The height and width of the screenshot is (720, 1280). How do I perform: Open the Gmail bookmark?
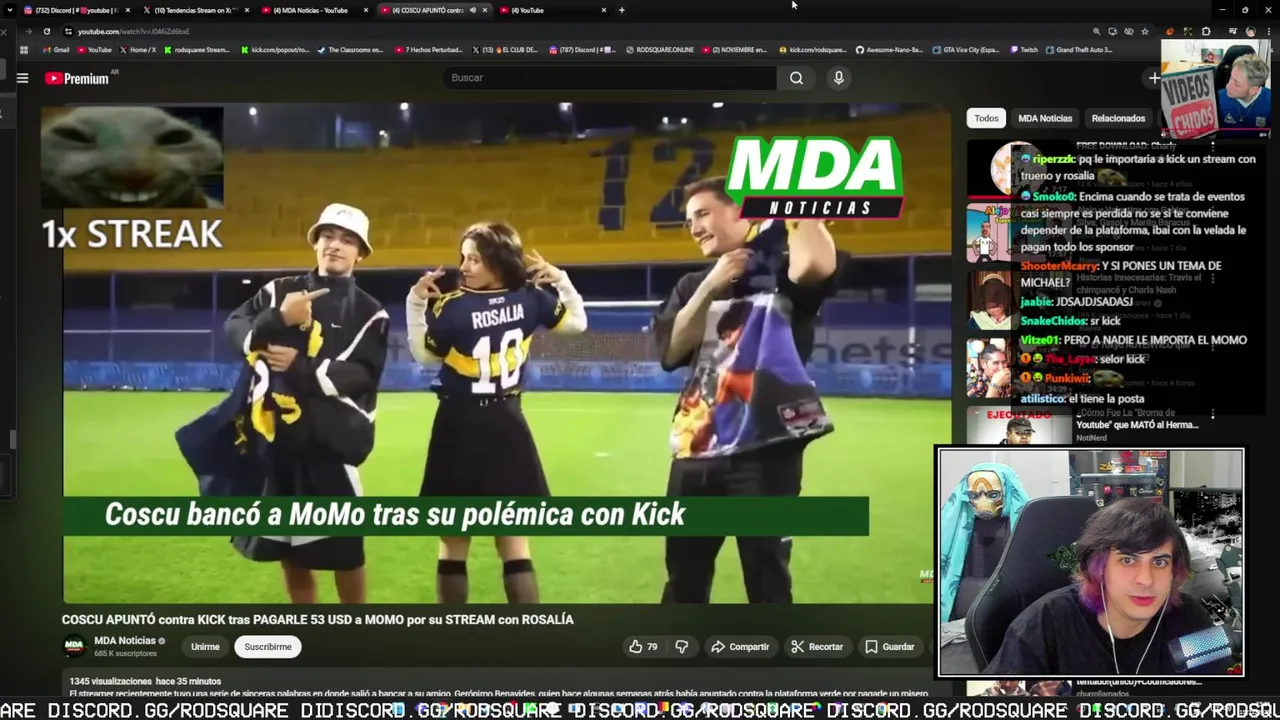(56, 49)
